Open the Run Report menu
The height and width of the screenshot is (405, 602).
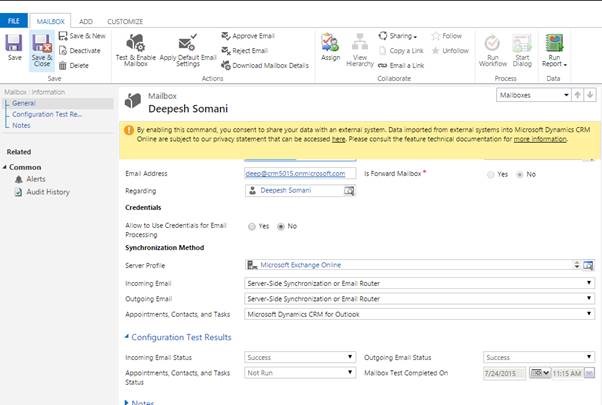554,48
